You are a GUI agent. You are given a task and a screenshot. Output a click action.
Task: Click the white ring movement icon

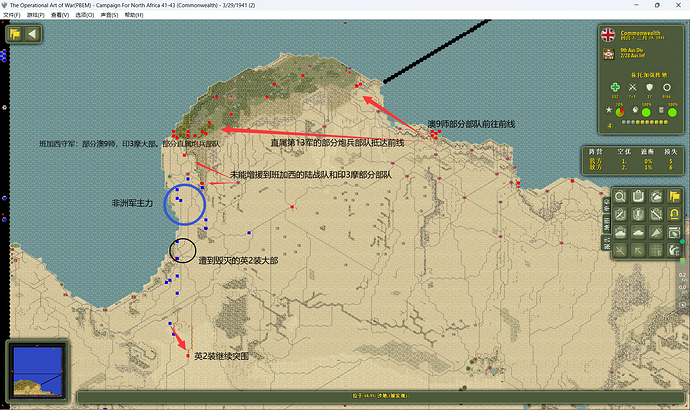click(x=667, y=87)
